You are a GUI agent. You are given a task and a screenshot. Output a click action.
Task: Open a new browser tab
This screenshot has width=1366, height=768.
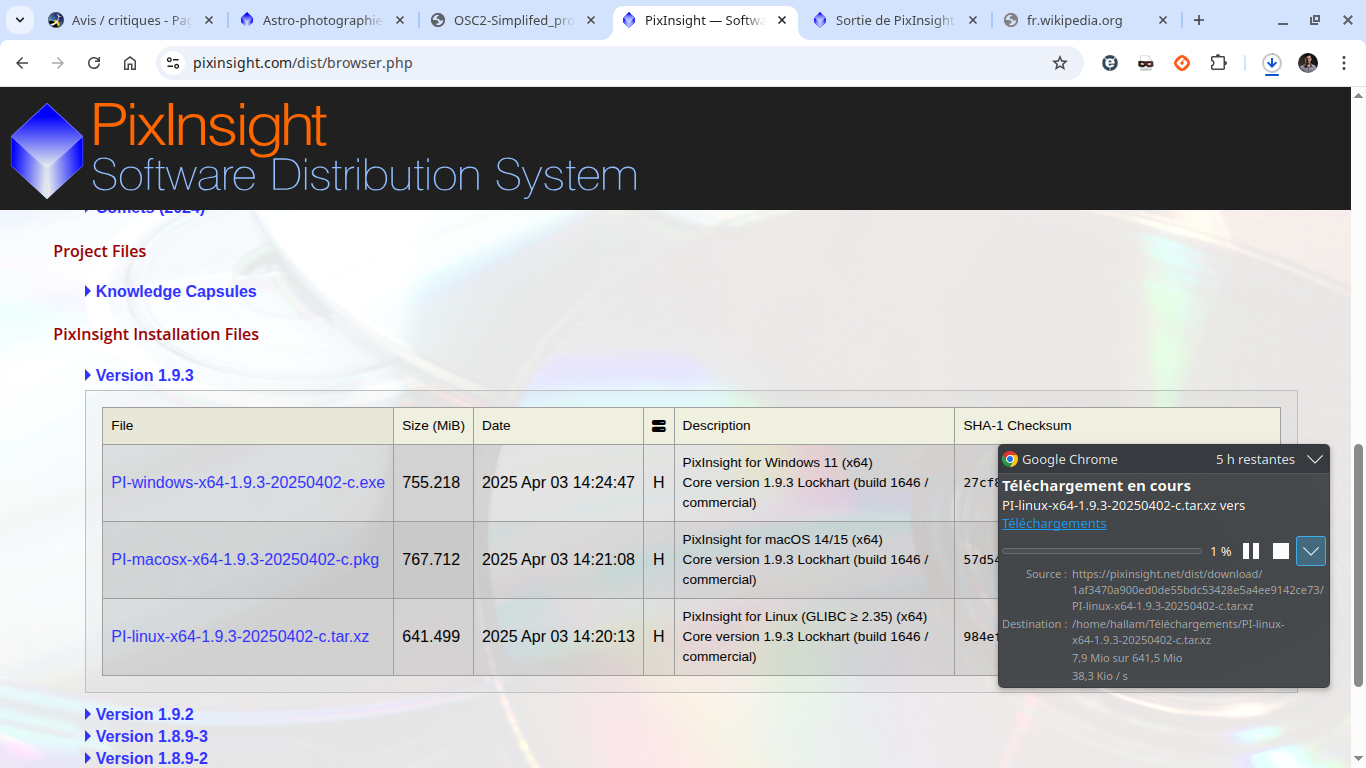[x=1199, y=20]
